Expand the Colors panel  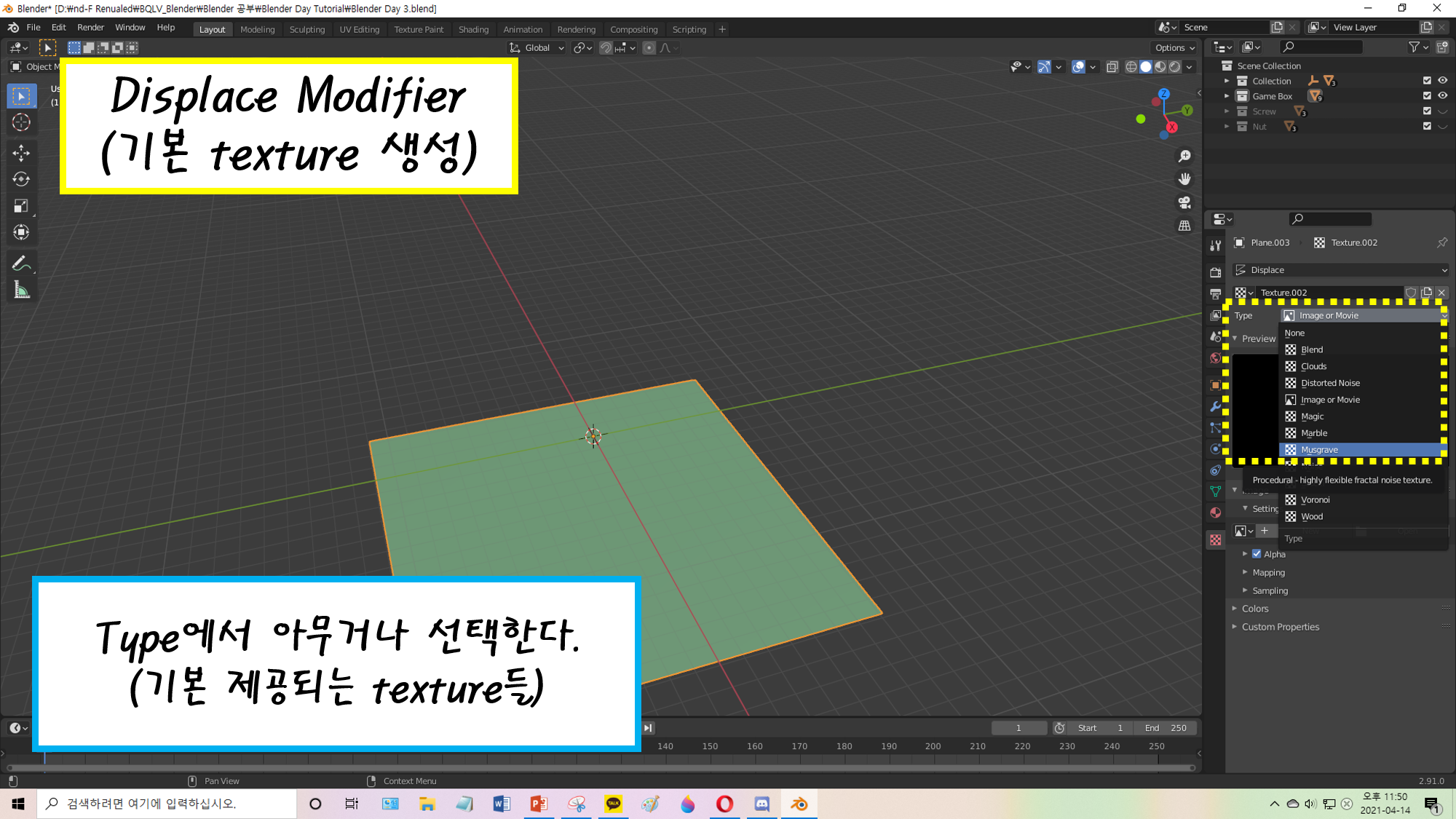click(1255, 609)
